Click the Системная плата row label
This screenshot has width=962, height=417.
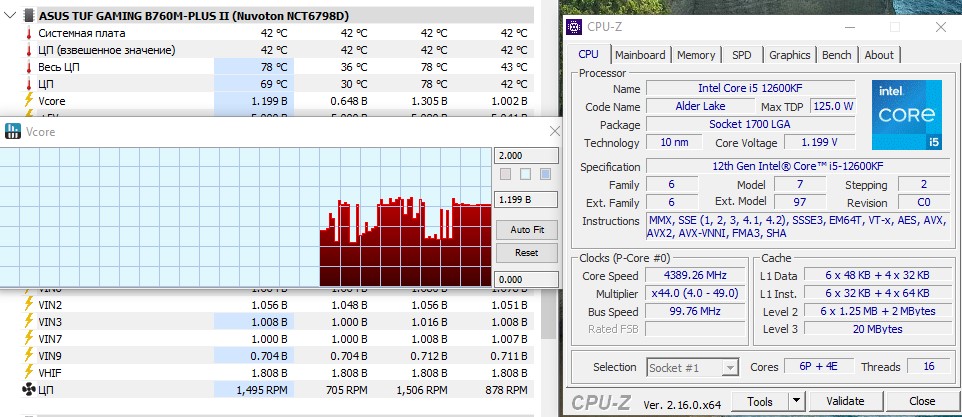82,33
